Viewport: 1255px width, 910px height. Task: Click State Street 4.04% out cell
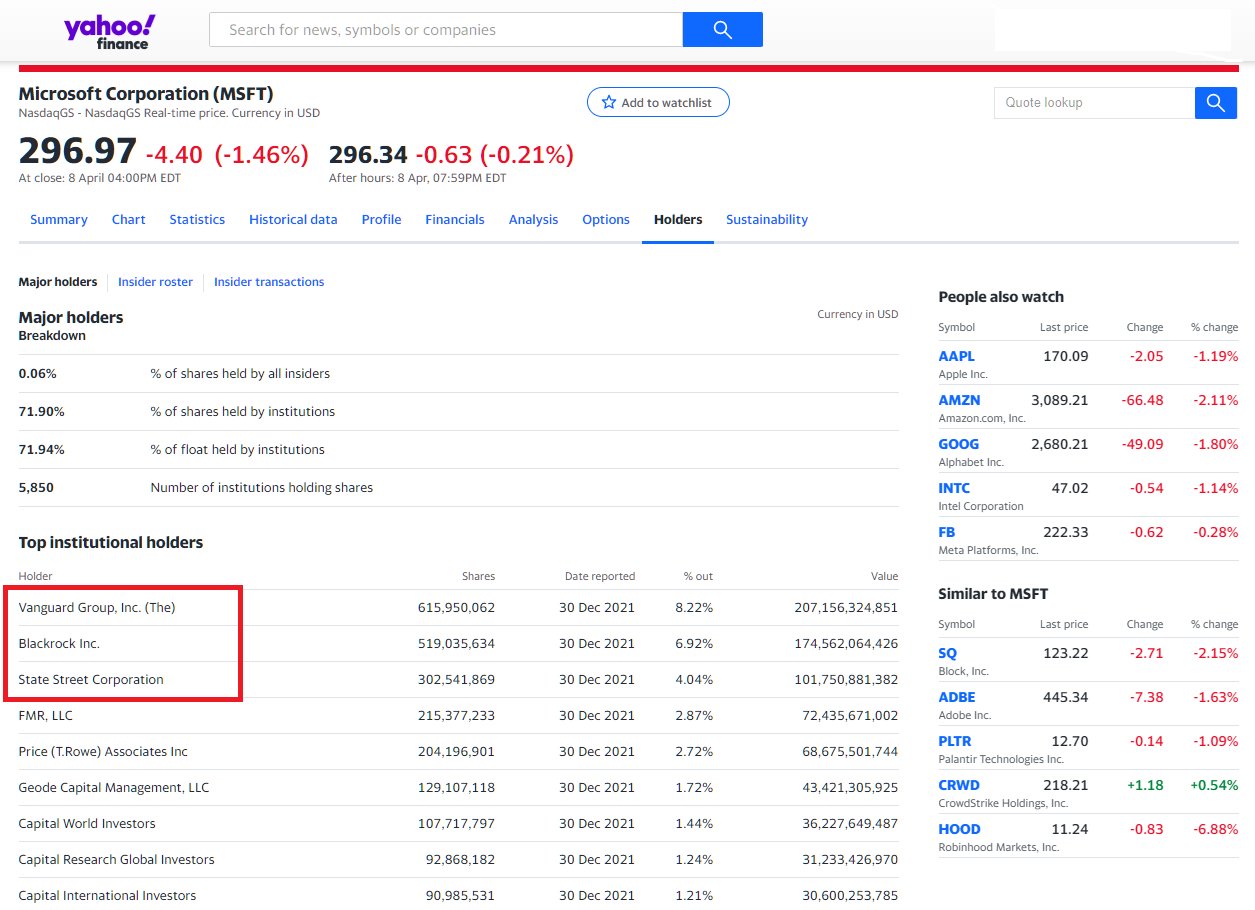(694, 680)
